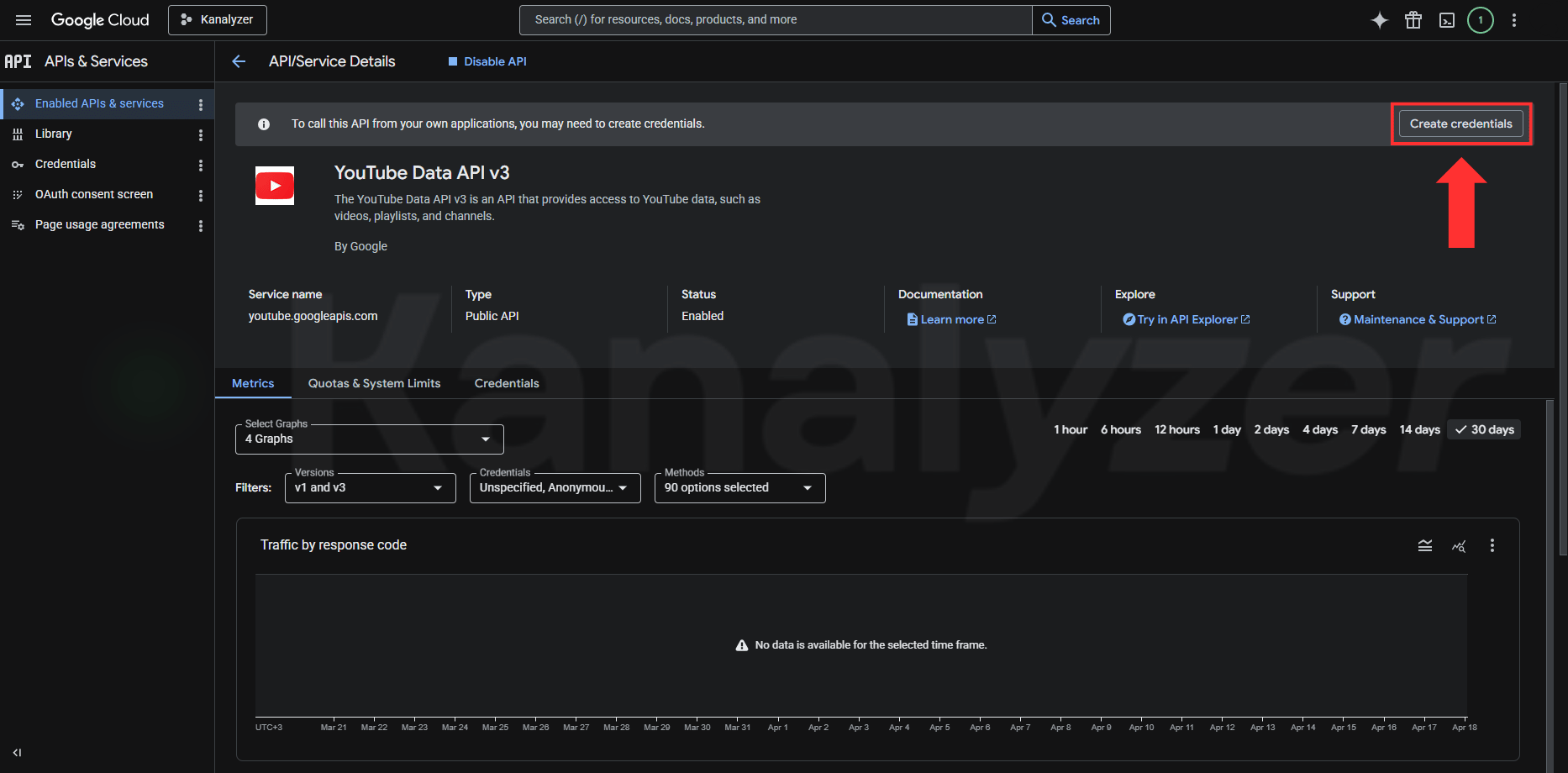Open the Gemini AI sparkle icon
The width and height of the screenshot is (1568, 773).
point(1380,20)
